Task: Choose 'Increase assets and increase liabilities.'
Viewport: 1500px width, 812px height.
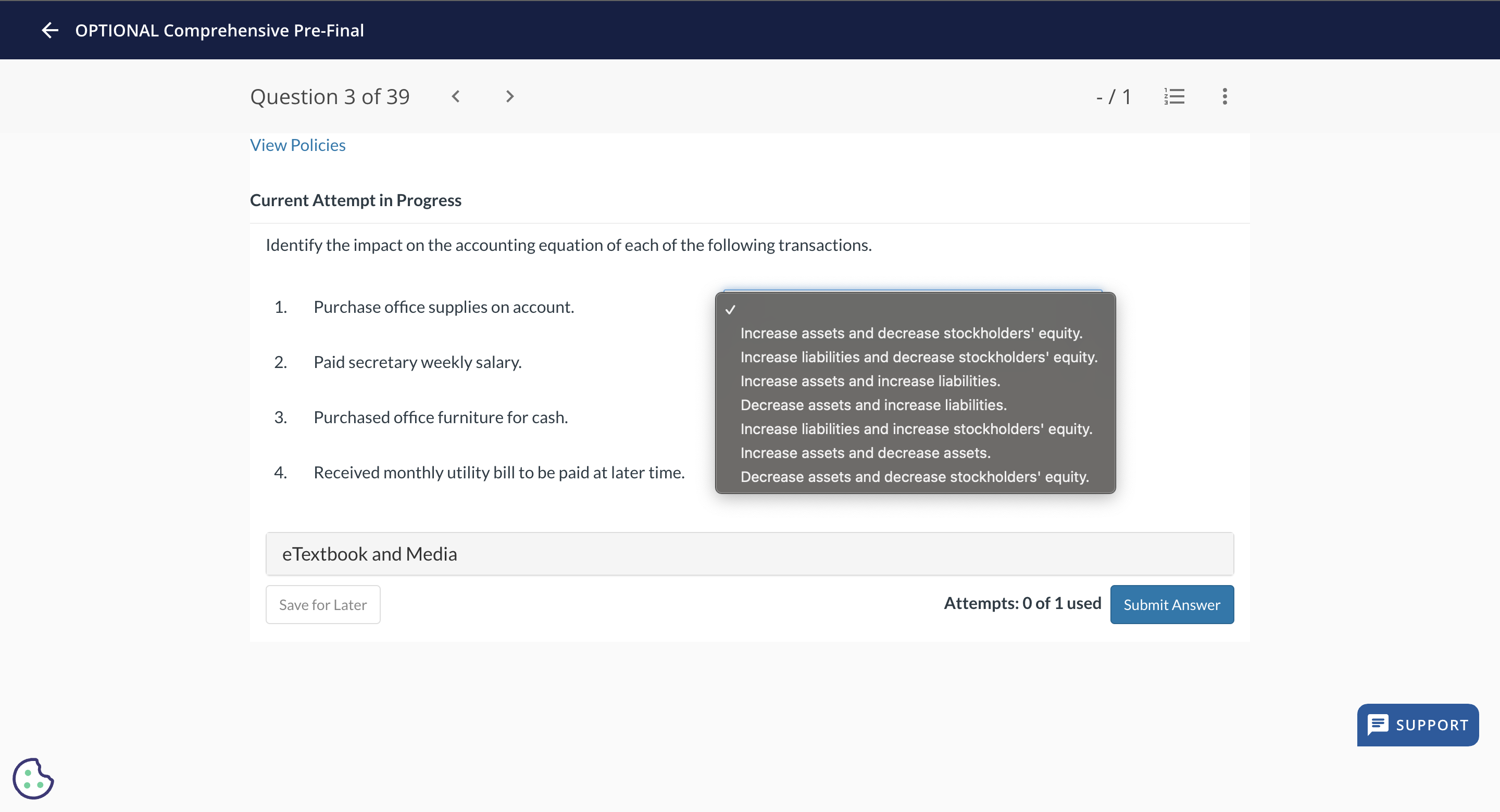Action: click(870, 381)
